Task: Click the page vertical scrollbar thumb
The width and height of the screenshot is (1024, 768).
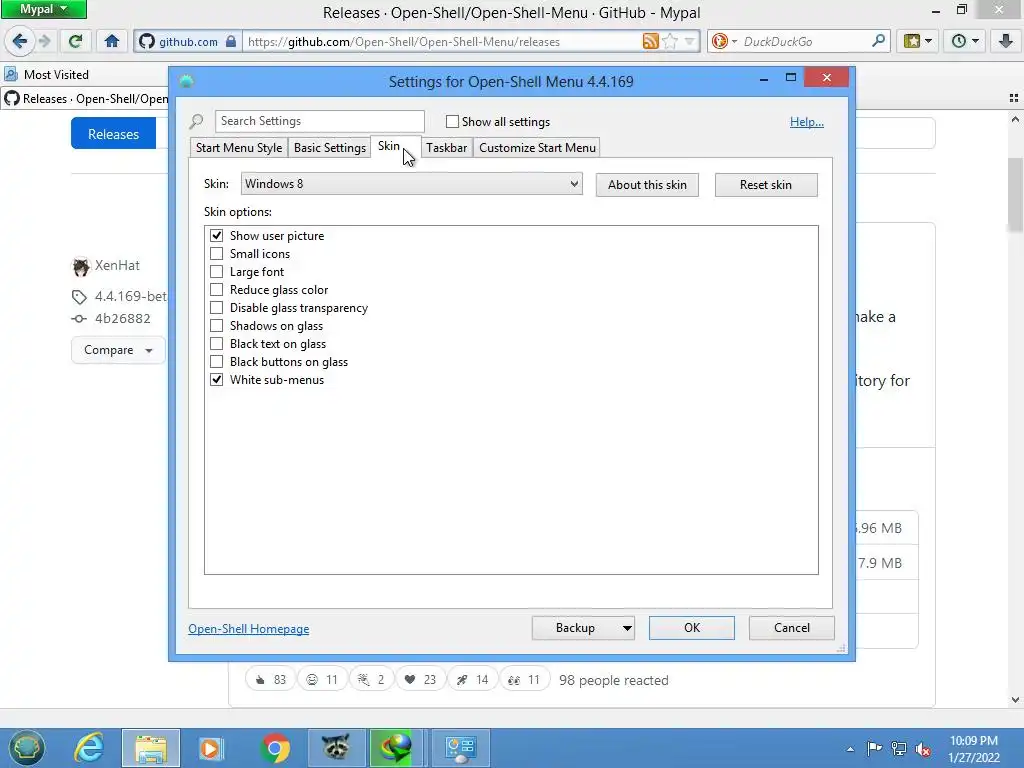Action: point(1015,195)
